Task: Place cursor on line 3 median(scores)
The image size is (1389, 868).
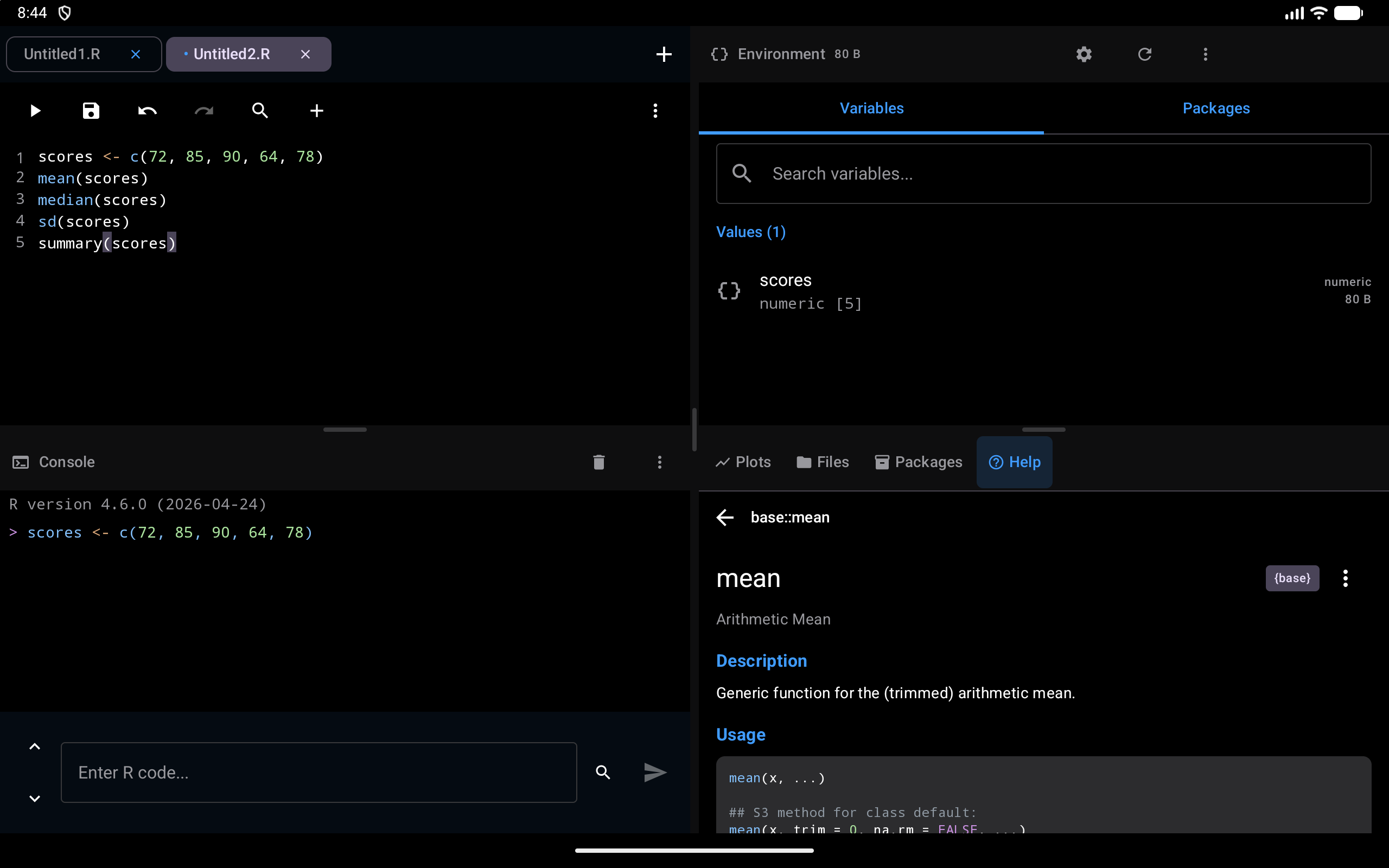Action: (x=102, y=200)
